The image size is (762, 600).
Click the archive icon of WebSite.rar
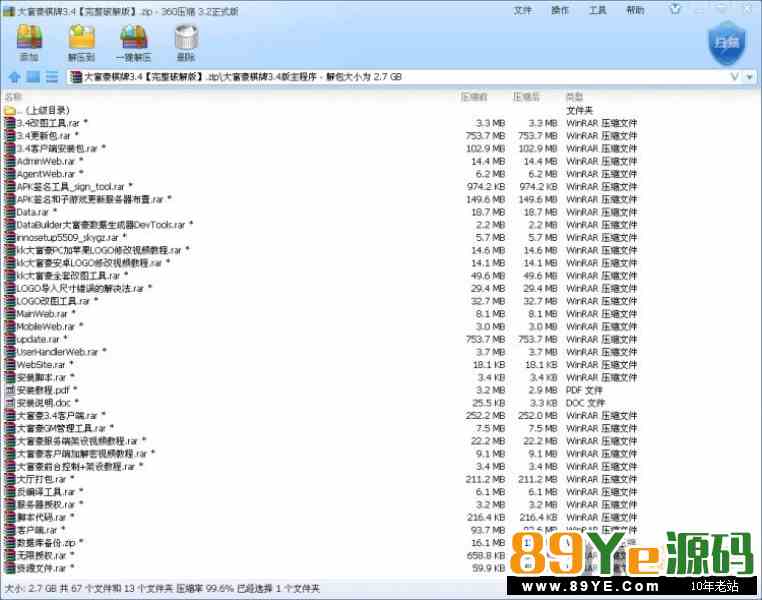click(10, 364)
